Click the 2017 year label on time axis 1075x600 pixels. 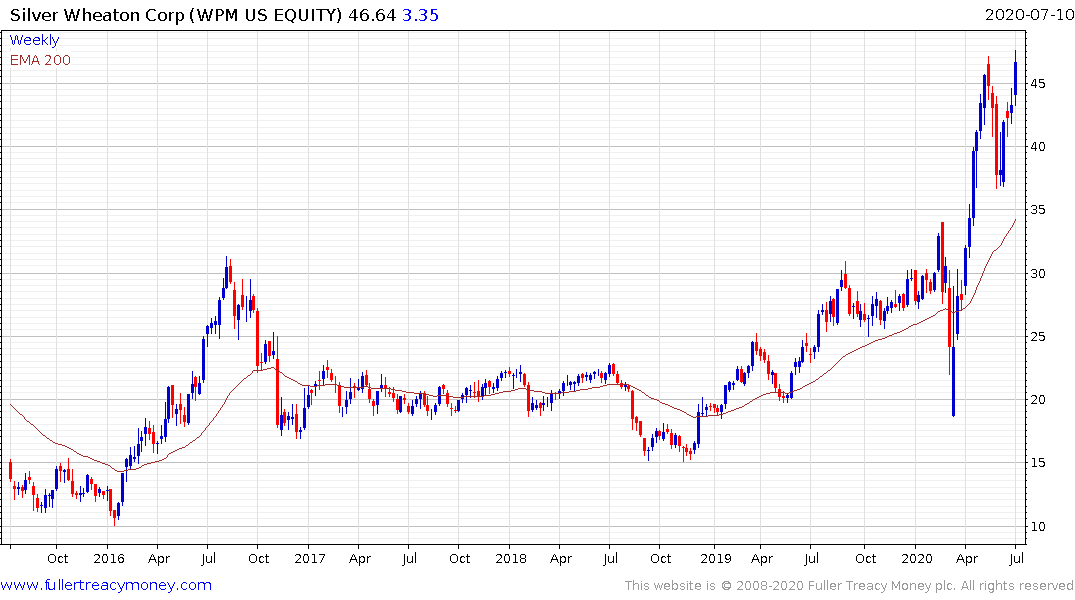310,558
